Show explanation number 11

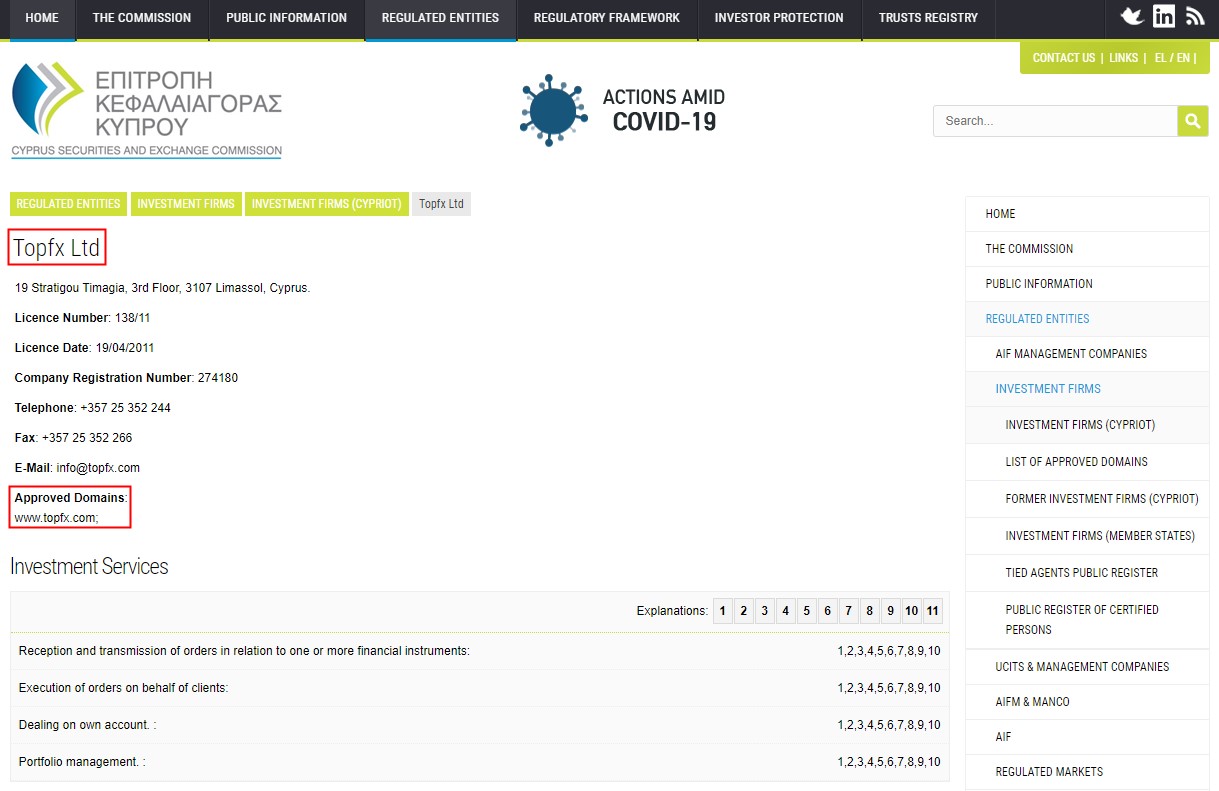click(x=932, y=611)
